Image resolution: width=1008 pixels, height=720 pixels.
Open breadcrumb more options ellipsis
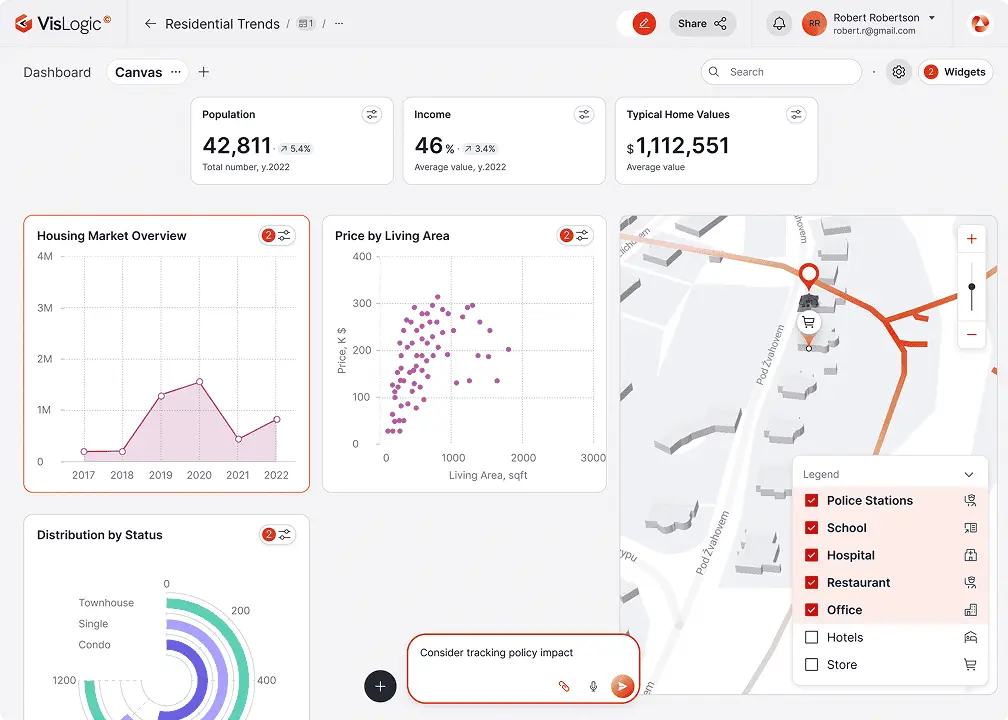click(x=339, y=24)
